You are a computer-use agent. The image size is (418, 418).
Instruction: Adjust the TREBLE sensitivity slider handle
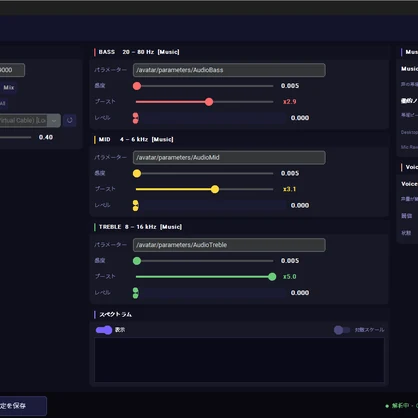pos(137,261)
